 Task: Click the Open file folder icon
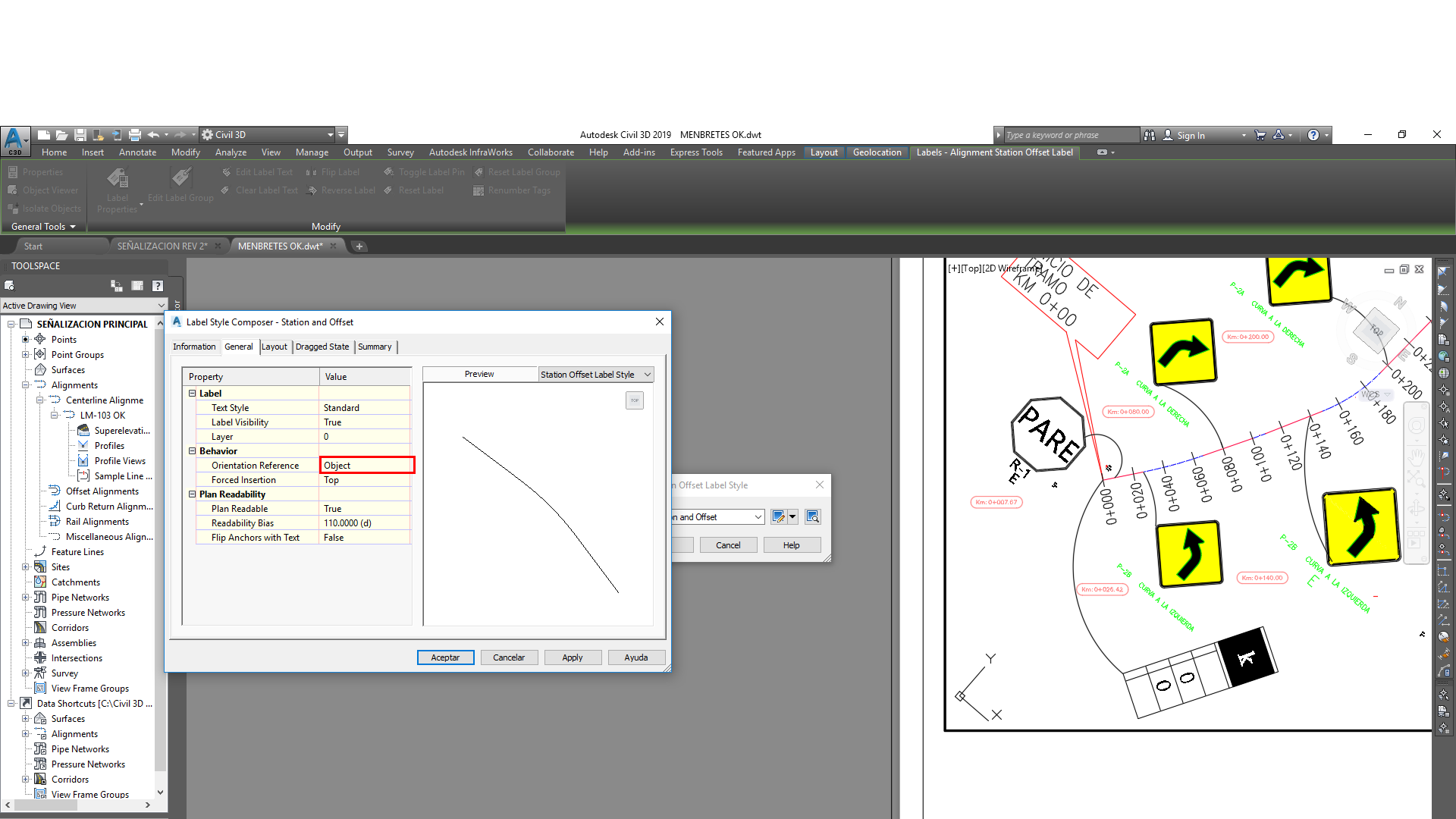pos(62,134)
